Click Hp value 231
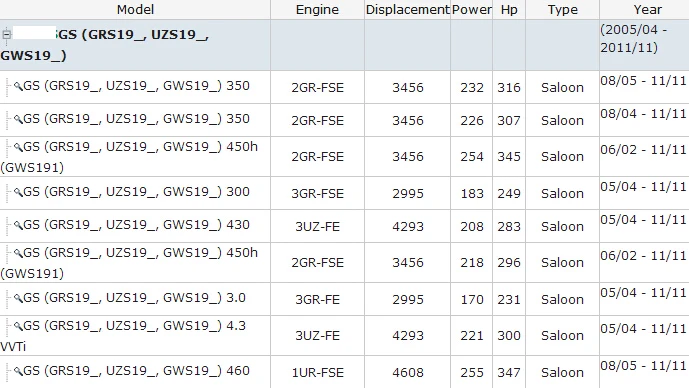The height and width of the screenshot is (388, 689). (509, 300)
